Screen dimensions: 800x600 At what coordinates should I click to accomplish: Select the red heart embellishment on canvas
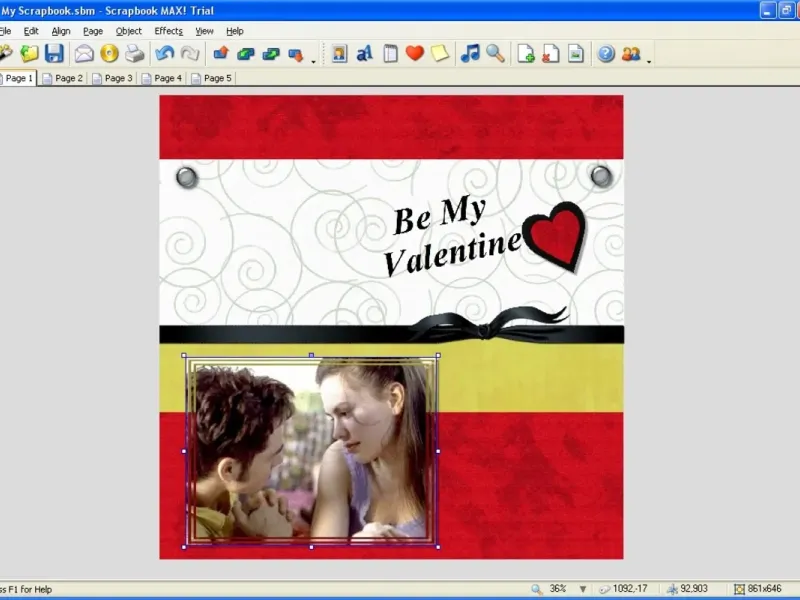coord(555,236)
